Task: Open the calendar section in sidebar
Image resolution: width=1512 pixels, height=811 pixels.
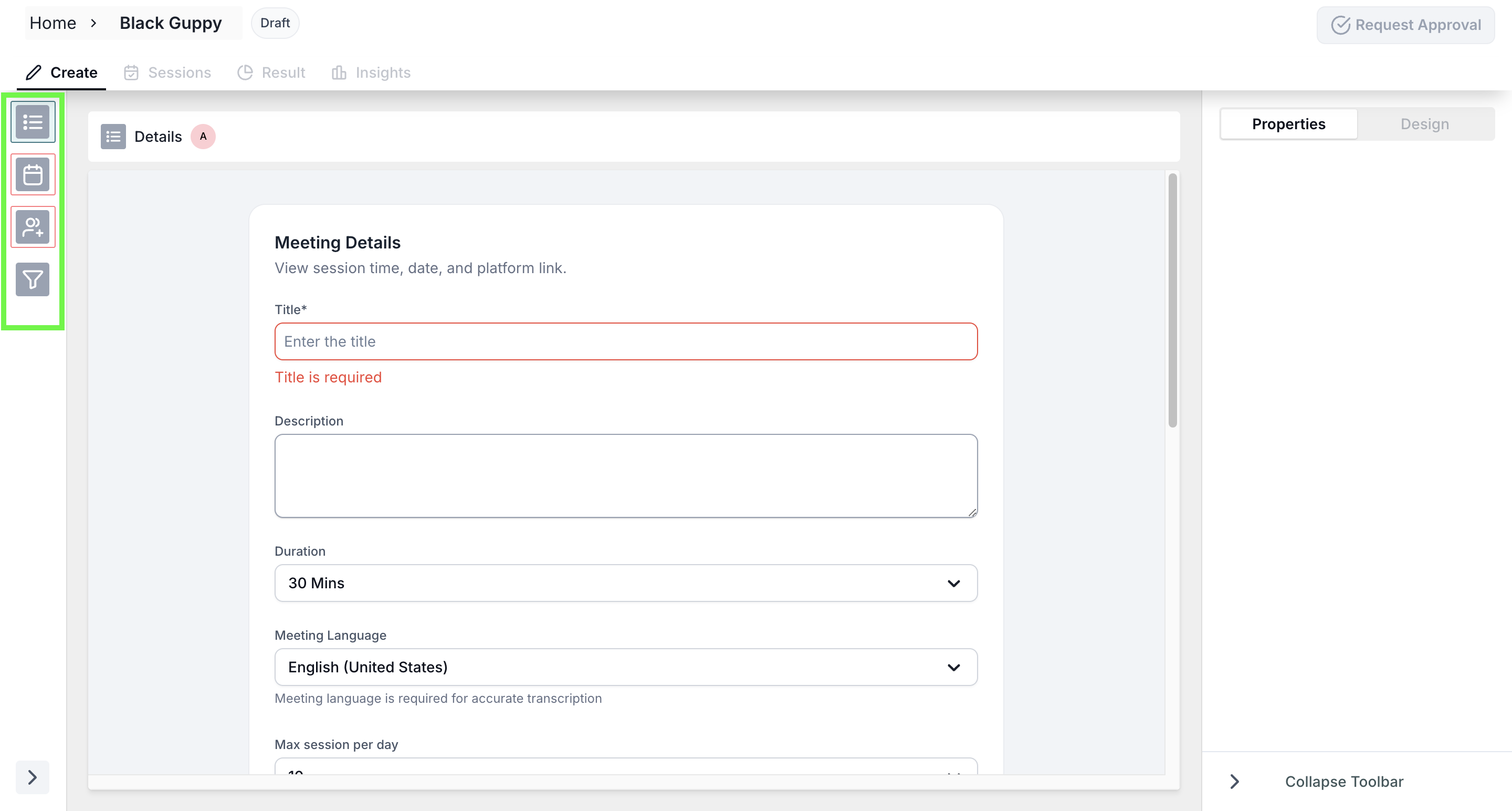Action: coord(33,174)
